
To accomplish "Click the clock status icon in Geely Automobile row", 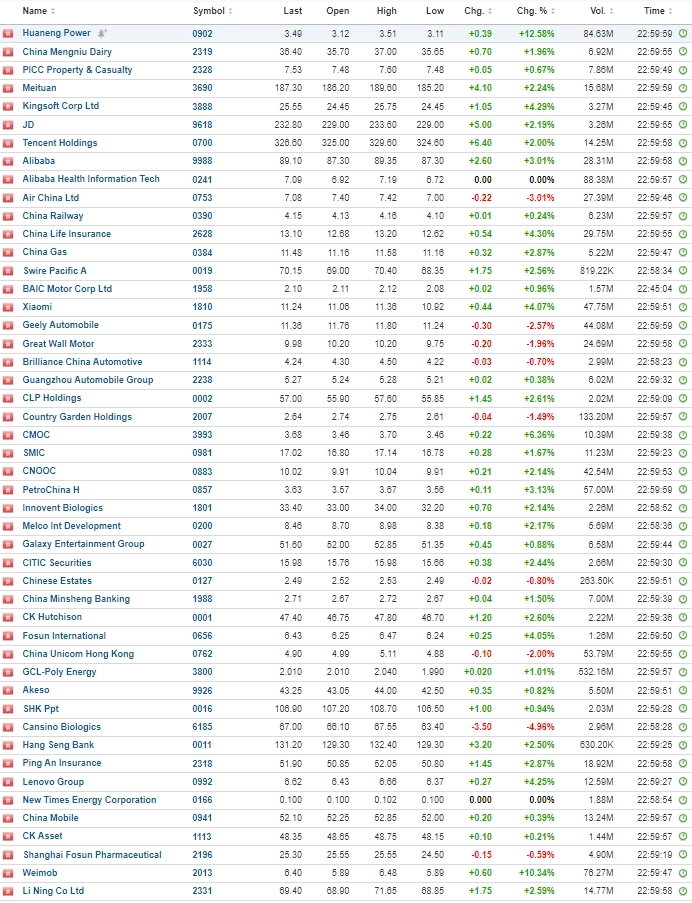I will [683, 325].
